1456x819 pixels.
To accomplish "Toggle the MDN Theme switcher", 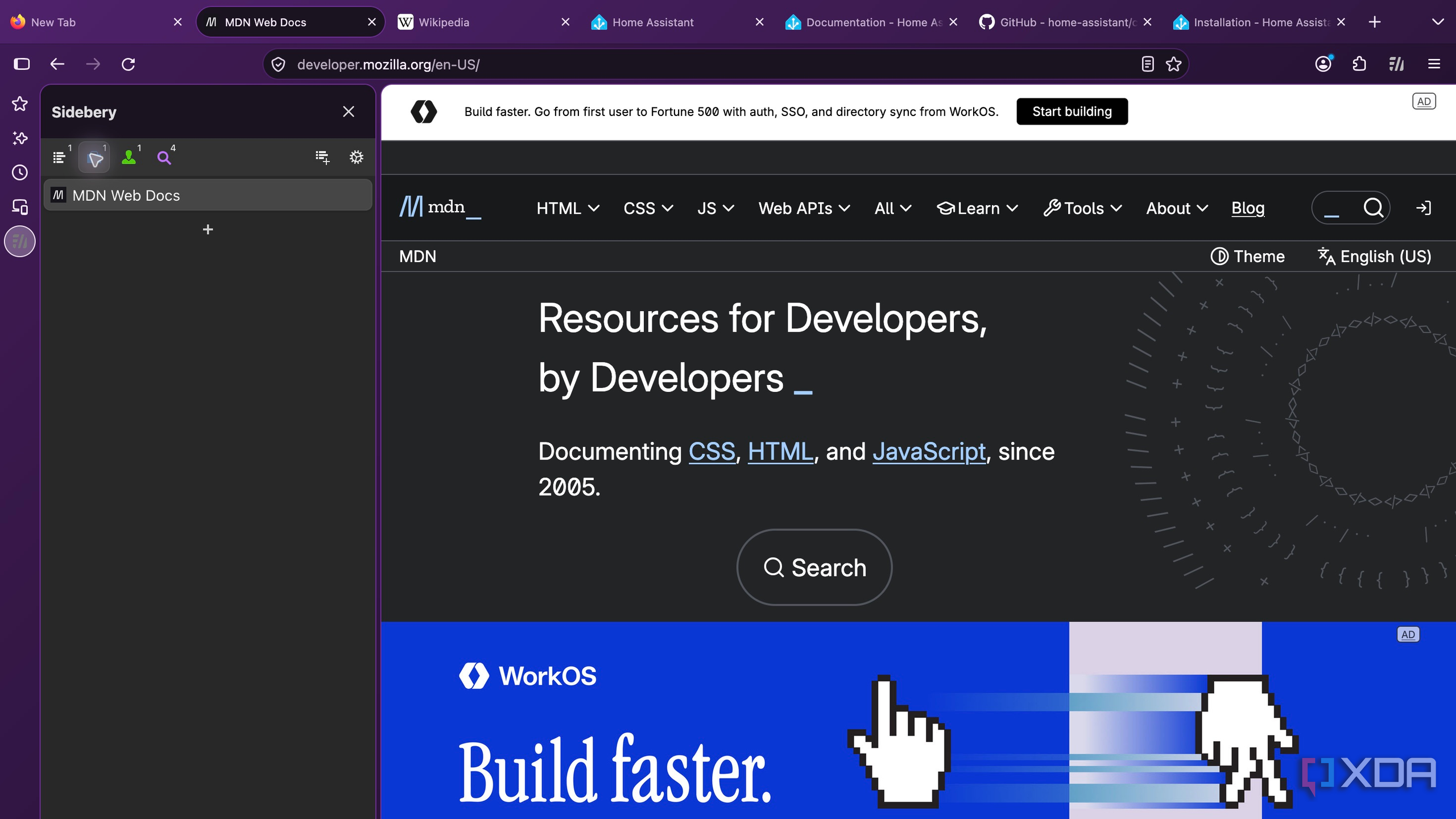I will (x=1247, y=257).
